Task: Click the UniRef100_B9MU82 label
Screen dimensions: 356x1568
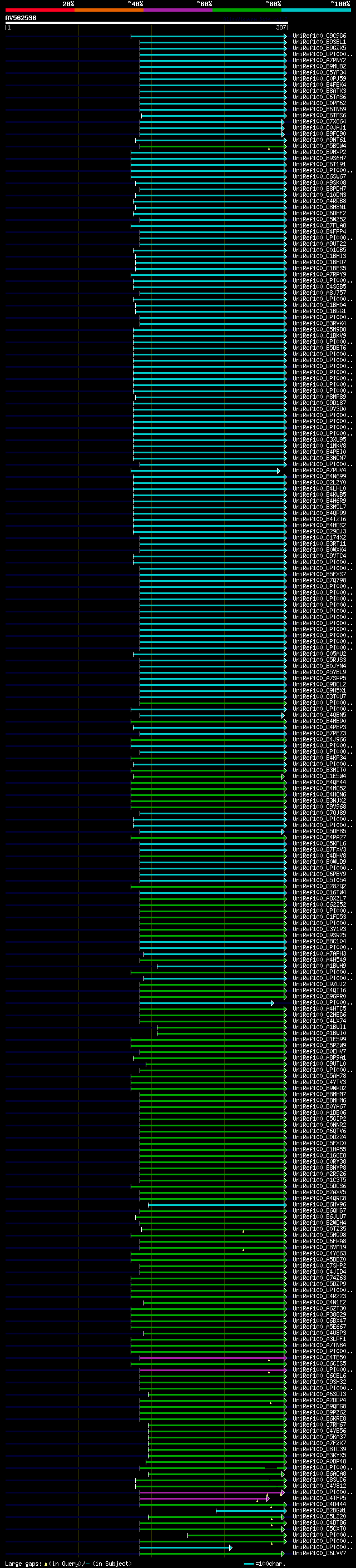Action: [x=319, y=66]
